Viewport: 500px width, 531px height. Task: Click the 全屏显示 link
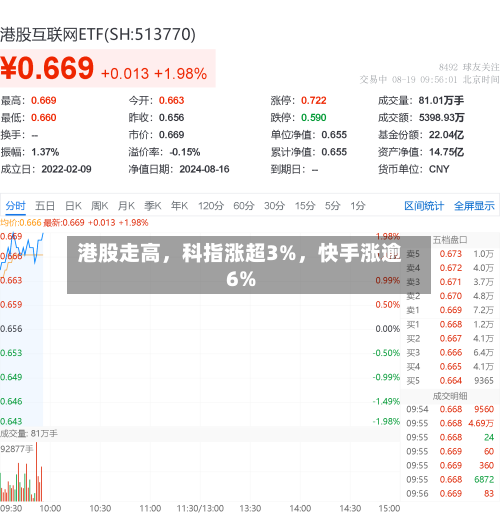tap(474, 206)
